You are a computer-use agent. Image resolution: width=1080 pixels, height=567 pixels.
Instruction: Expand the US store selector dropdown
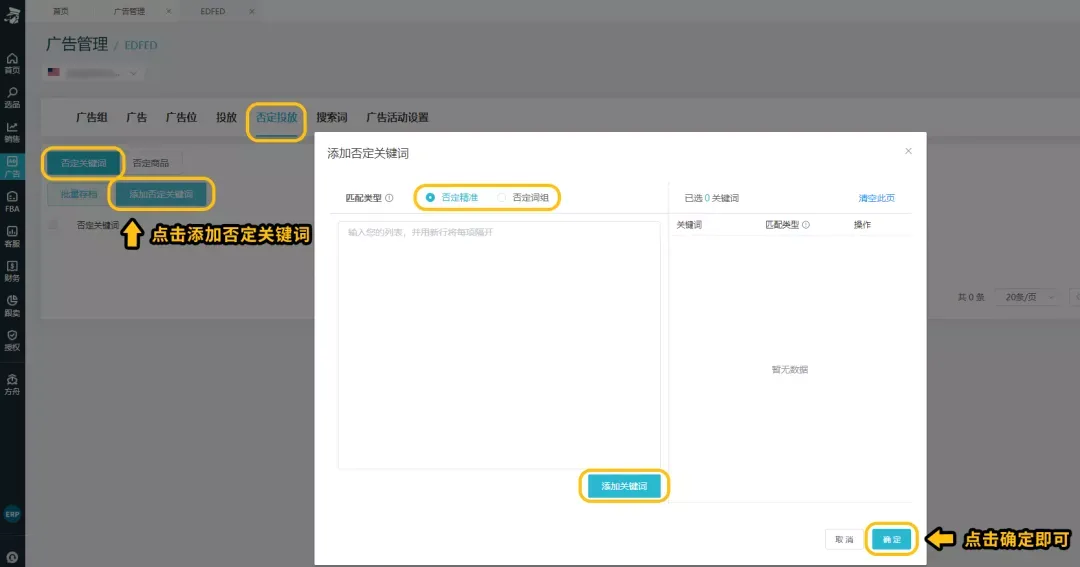click(95, 73)
